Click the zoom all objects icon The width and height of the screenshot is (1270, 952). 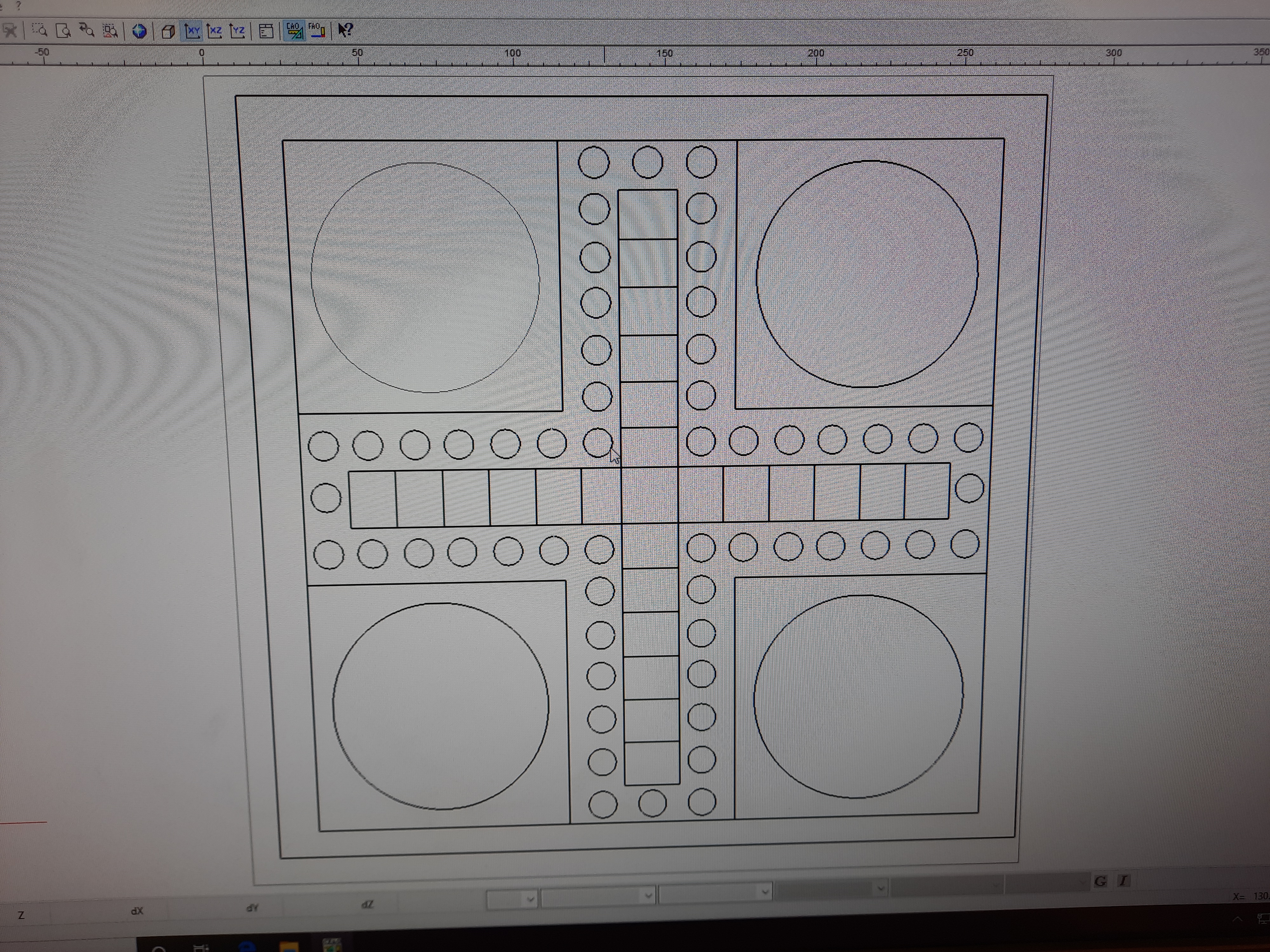click(x=110, y=30)
